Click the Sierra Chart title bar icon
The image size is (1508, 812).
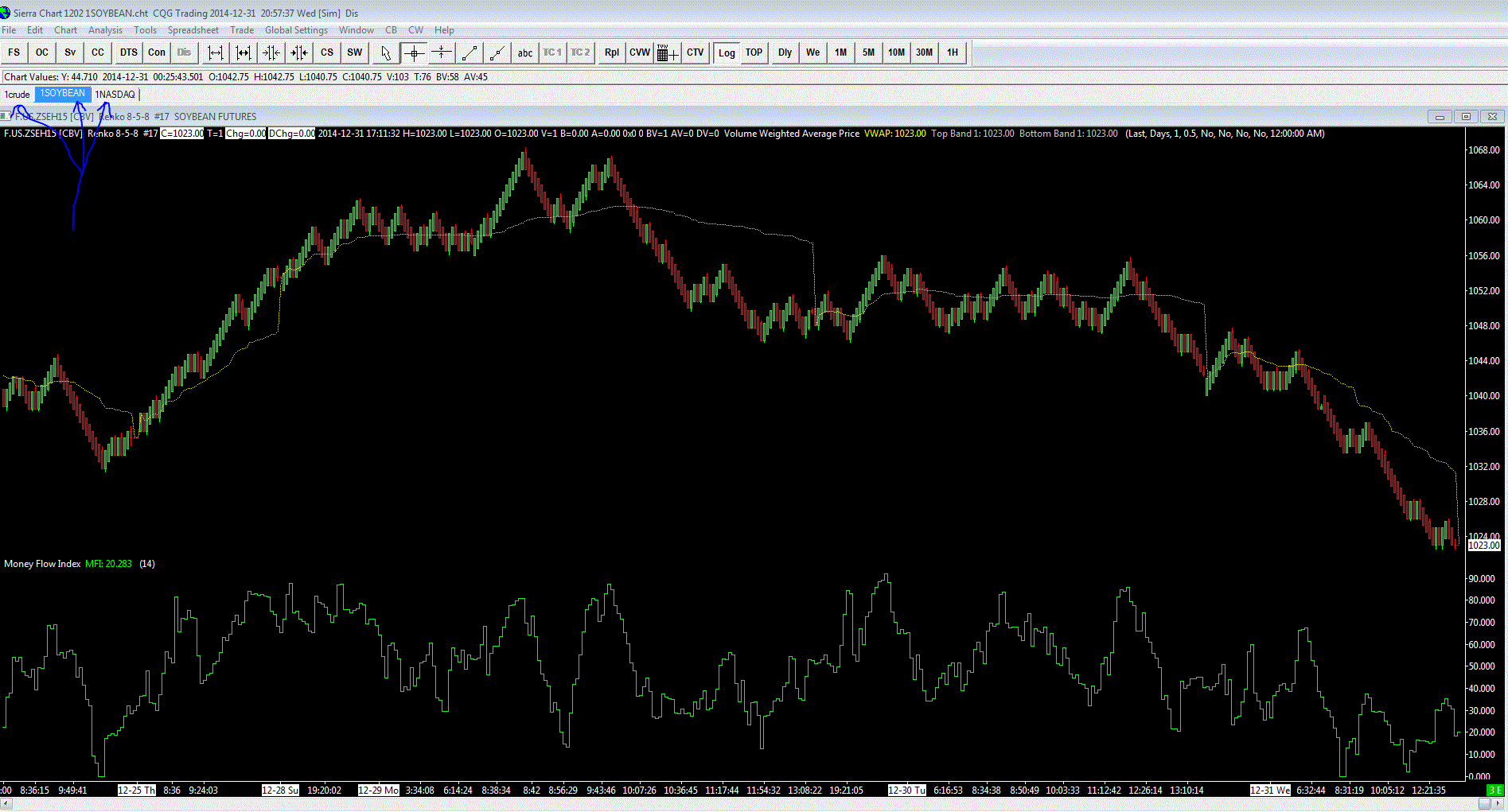(6, 13)
